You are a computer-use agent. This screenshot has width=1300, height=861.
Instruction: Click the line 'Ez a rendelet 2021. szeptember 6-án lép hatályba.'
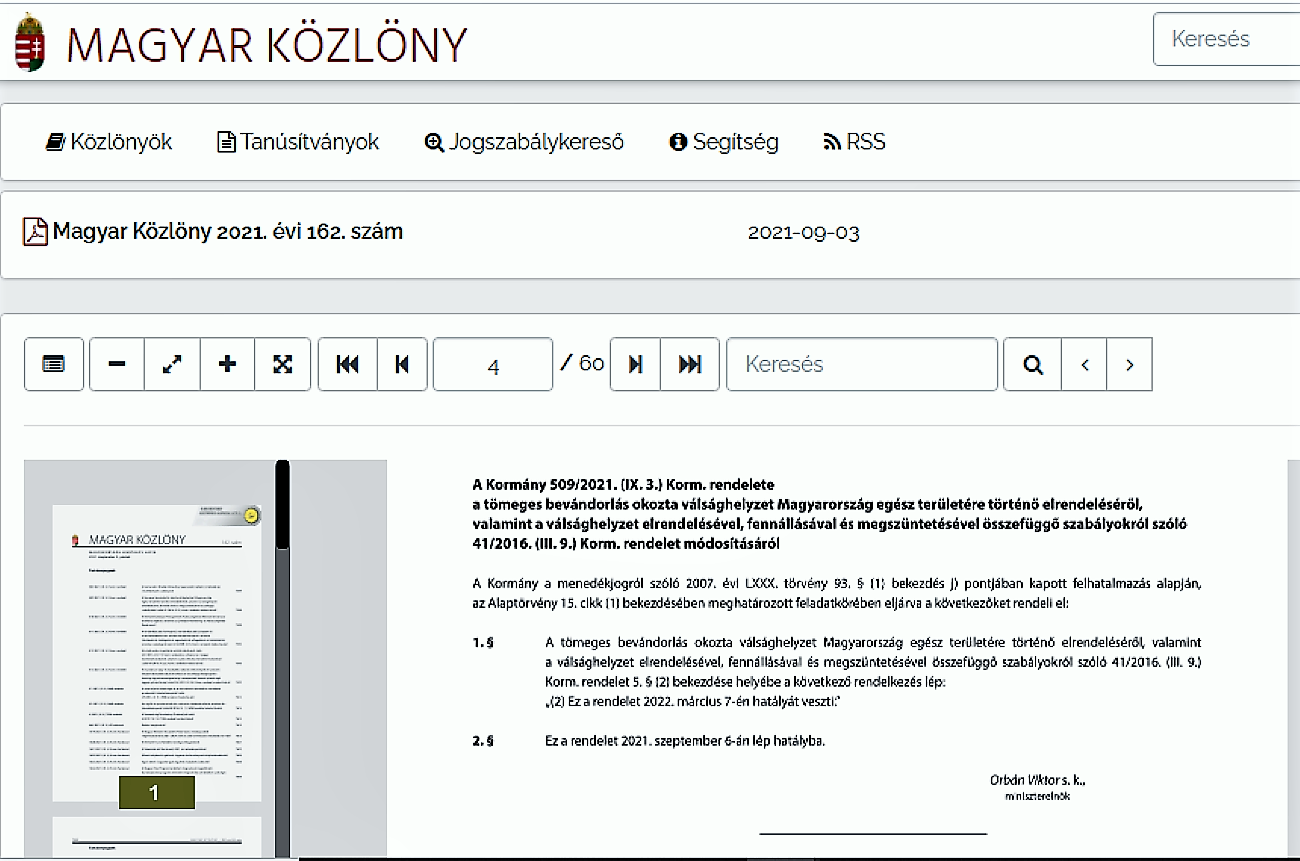pyautogui.click(x=685, y=741)
